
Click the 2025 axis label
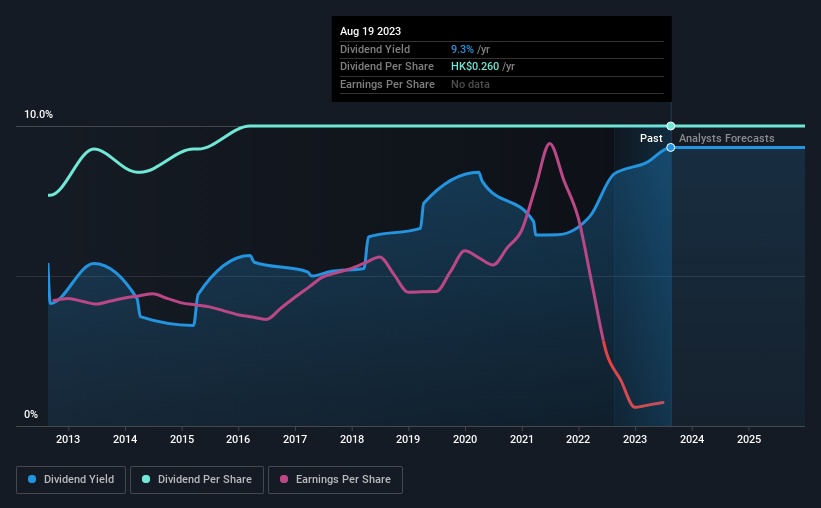coord(749,439)
